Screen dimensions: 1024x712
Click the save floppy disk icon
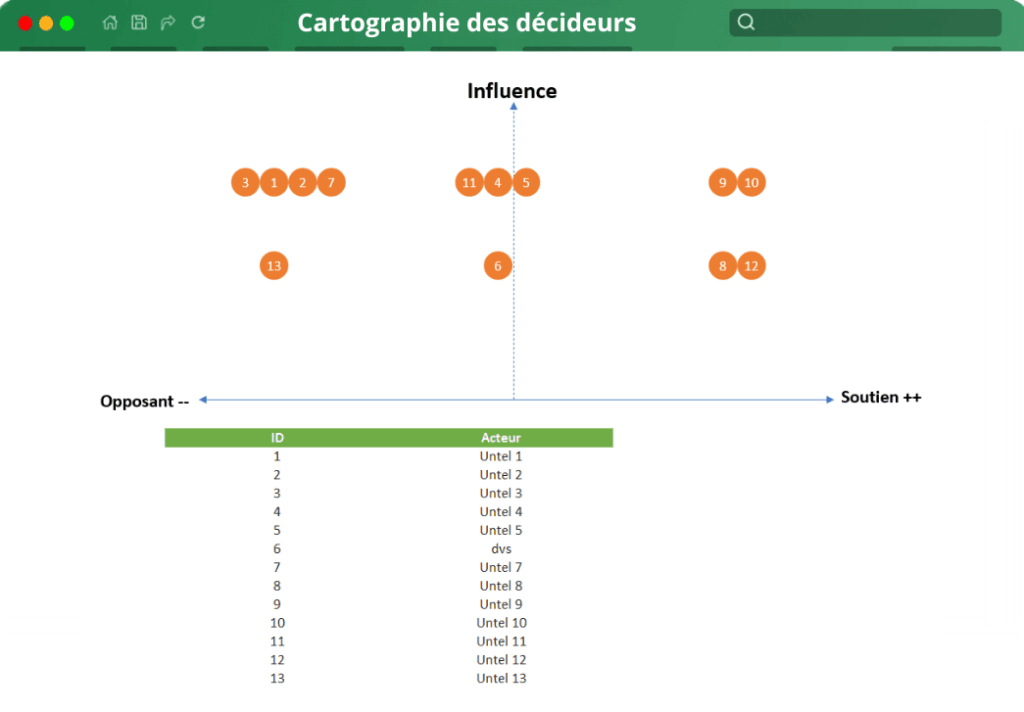(138, 23)
